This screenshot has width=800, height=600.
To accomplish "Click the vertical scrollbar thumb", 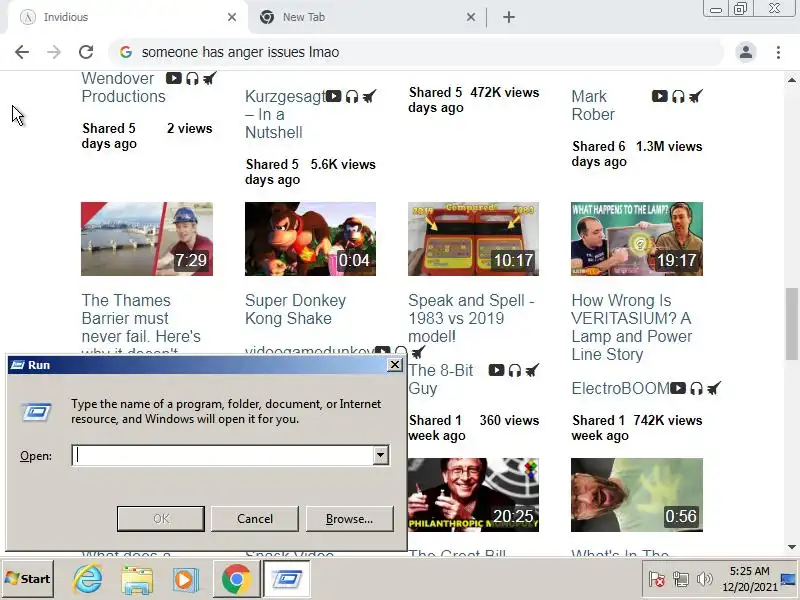I will 792,323.
